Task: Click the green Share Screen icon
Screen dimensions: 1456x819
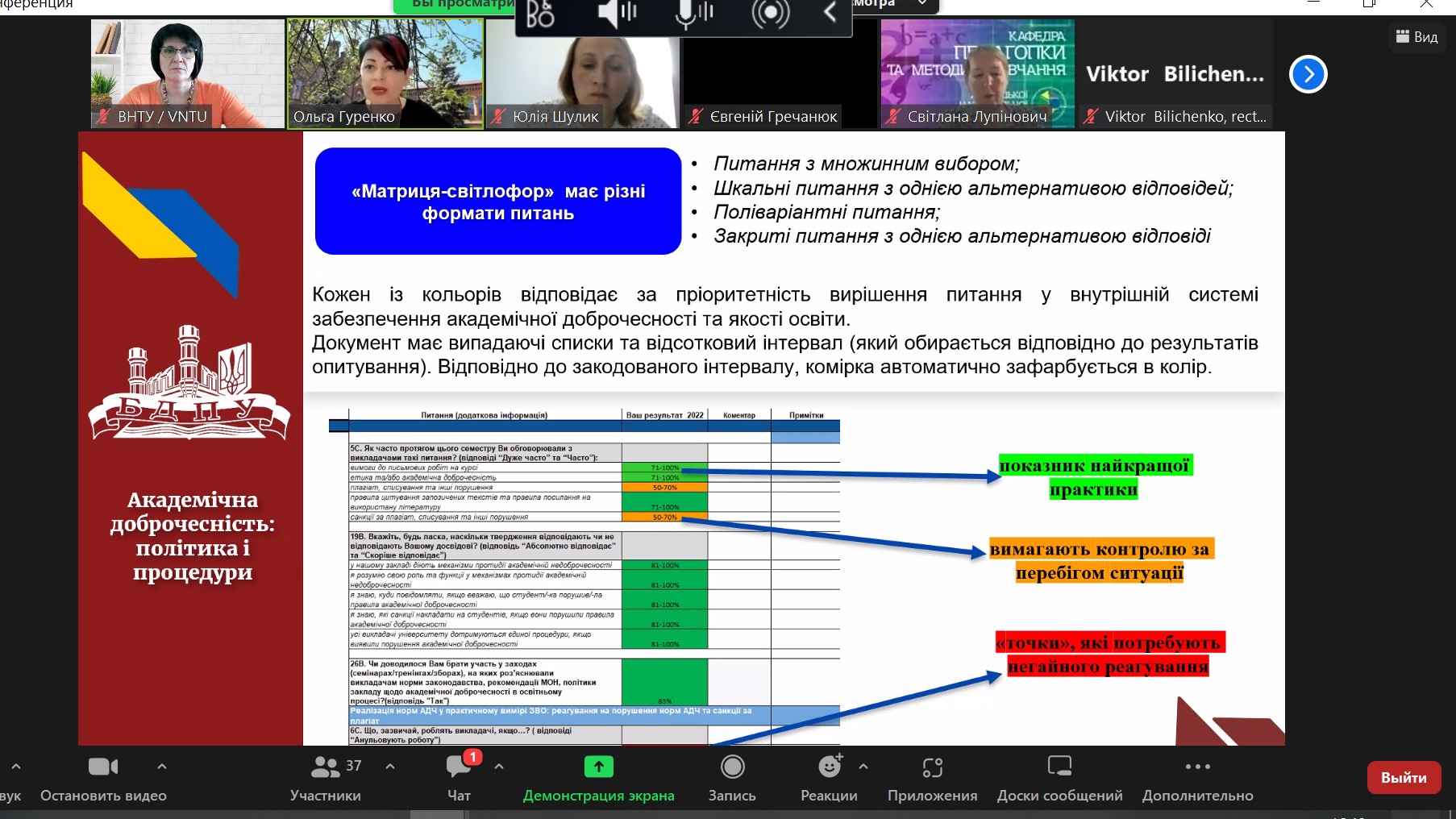Action: [599, 767]
